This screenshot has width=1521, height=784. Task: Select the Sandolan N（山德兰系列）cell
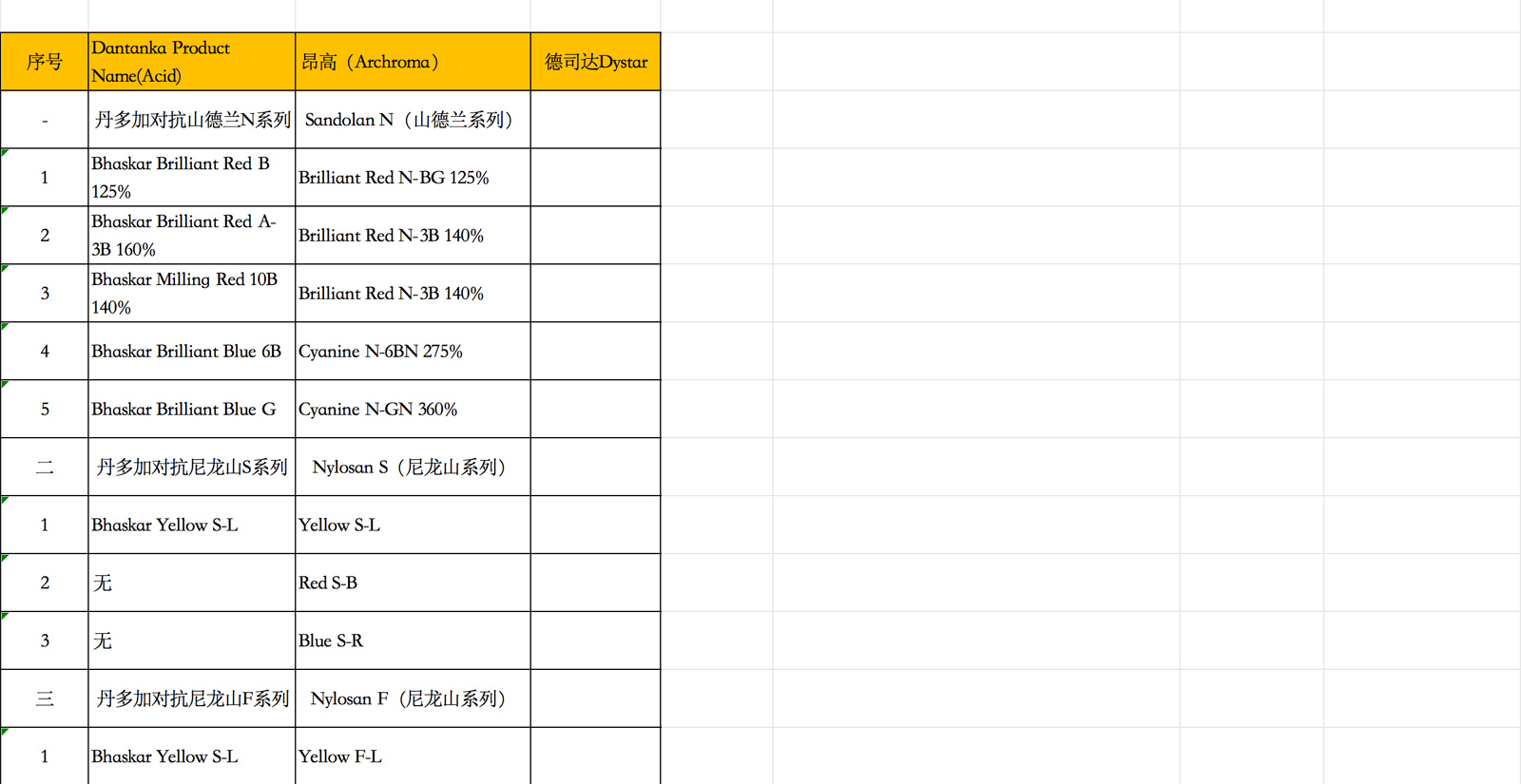click(x=413, y=120)
